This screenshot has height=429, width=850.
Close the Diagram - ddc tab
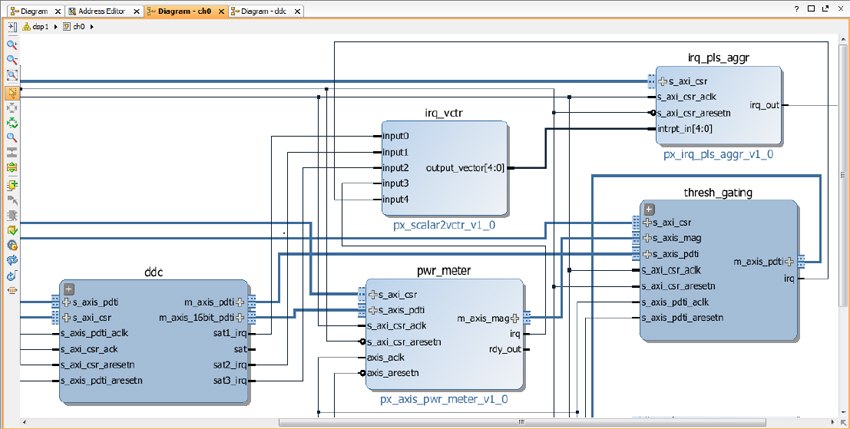pos(297,11)
